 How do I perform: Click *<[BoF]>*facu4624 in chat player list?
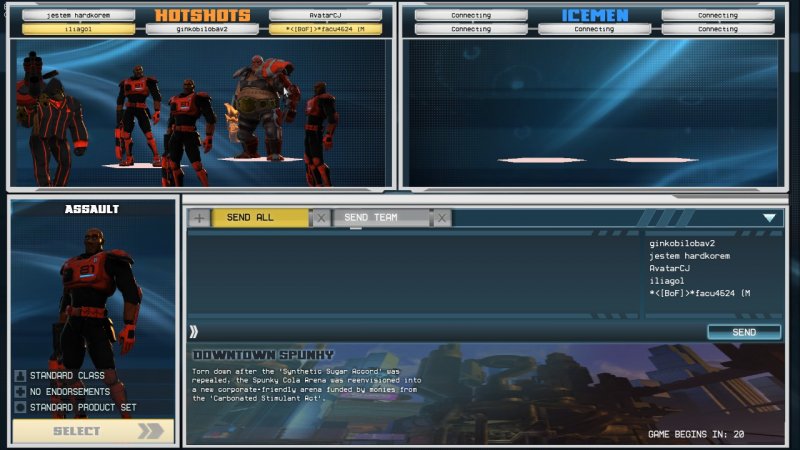pos(699,293)
